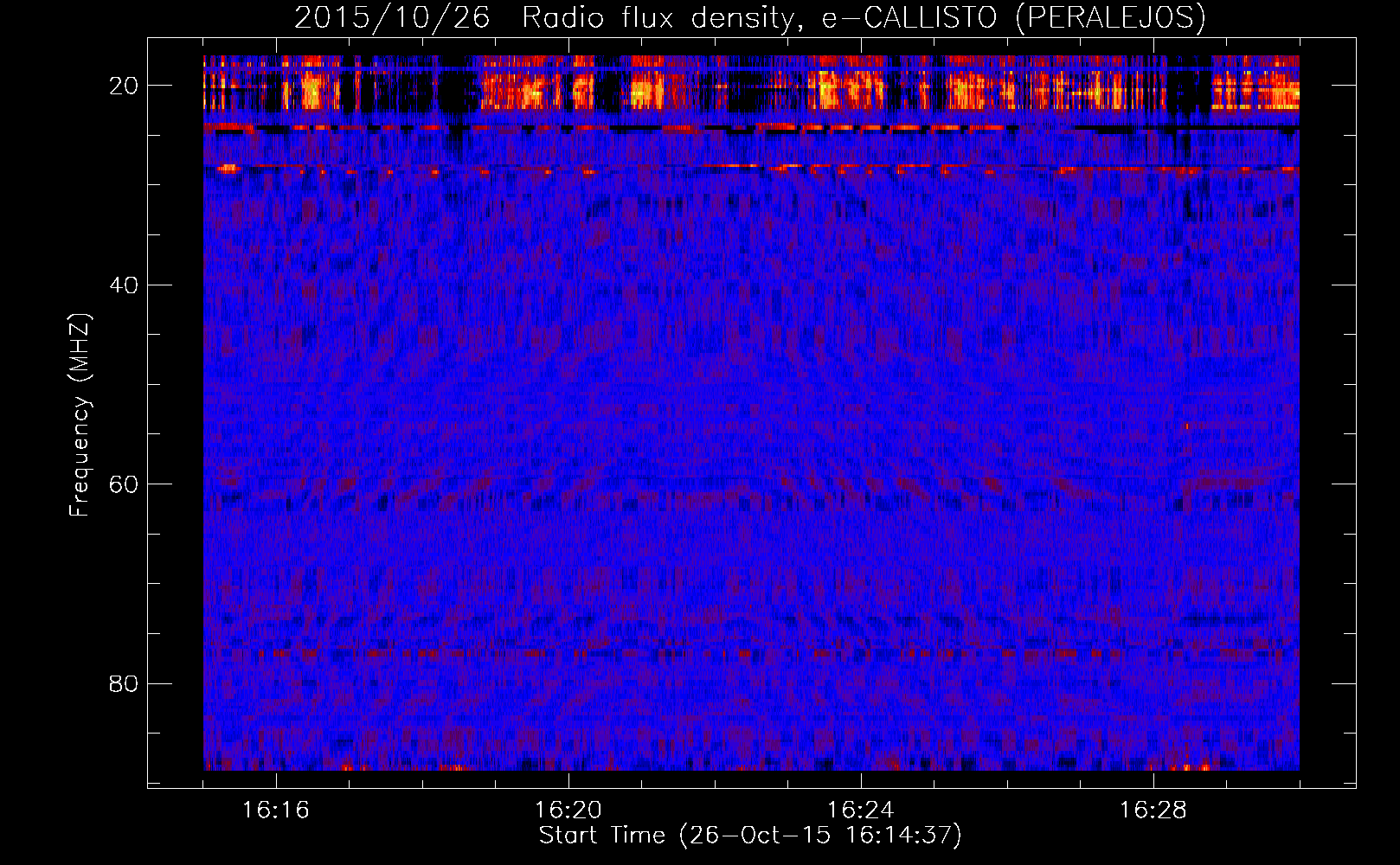Click the 40 MHz frequency label
Image resolution: width=1400 pixels, height=865 pixels.
(x=125, y=285)
